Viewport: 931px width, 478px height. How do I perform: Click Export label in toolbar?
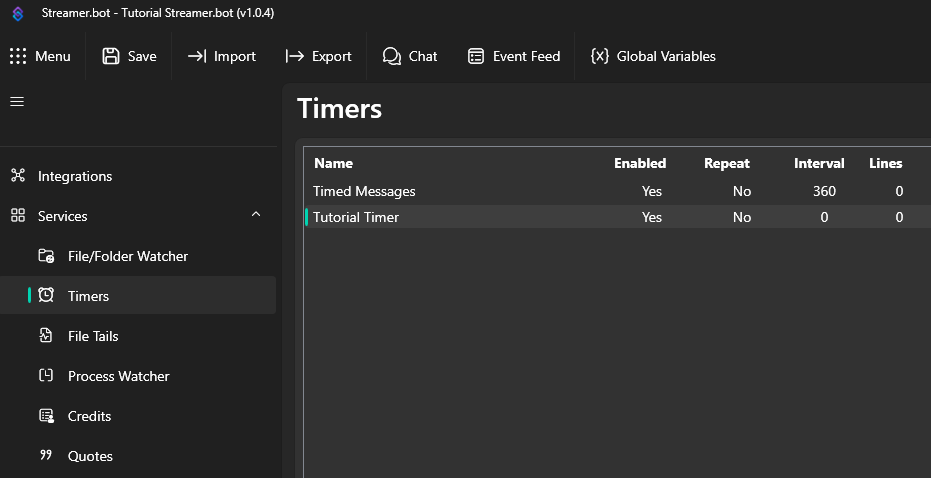332,56
